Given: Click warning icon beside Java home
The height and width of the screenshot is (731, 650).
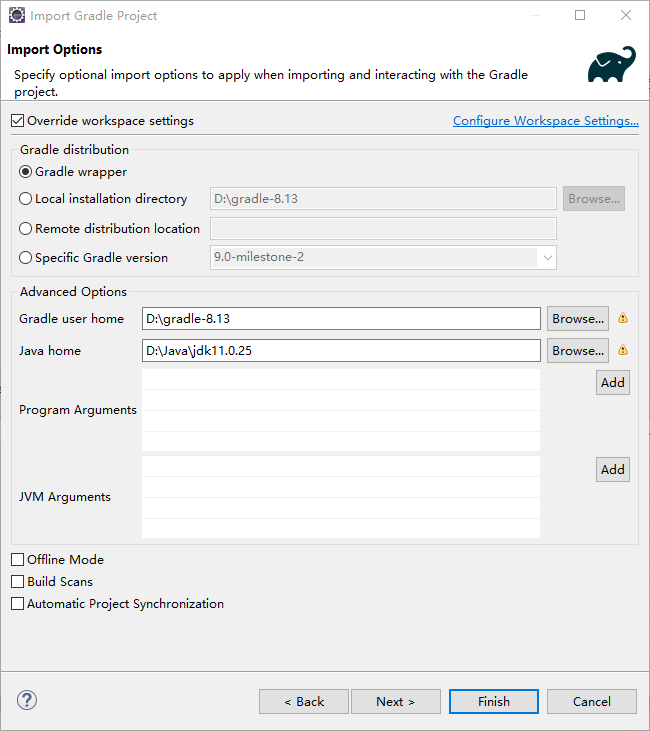Looking at the screenshot, I should pos(622,350).
